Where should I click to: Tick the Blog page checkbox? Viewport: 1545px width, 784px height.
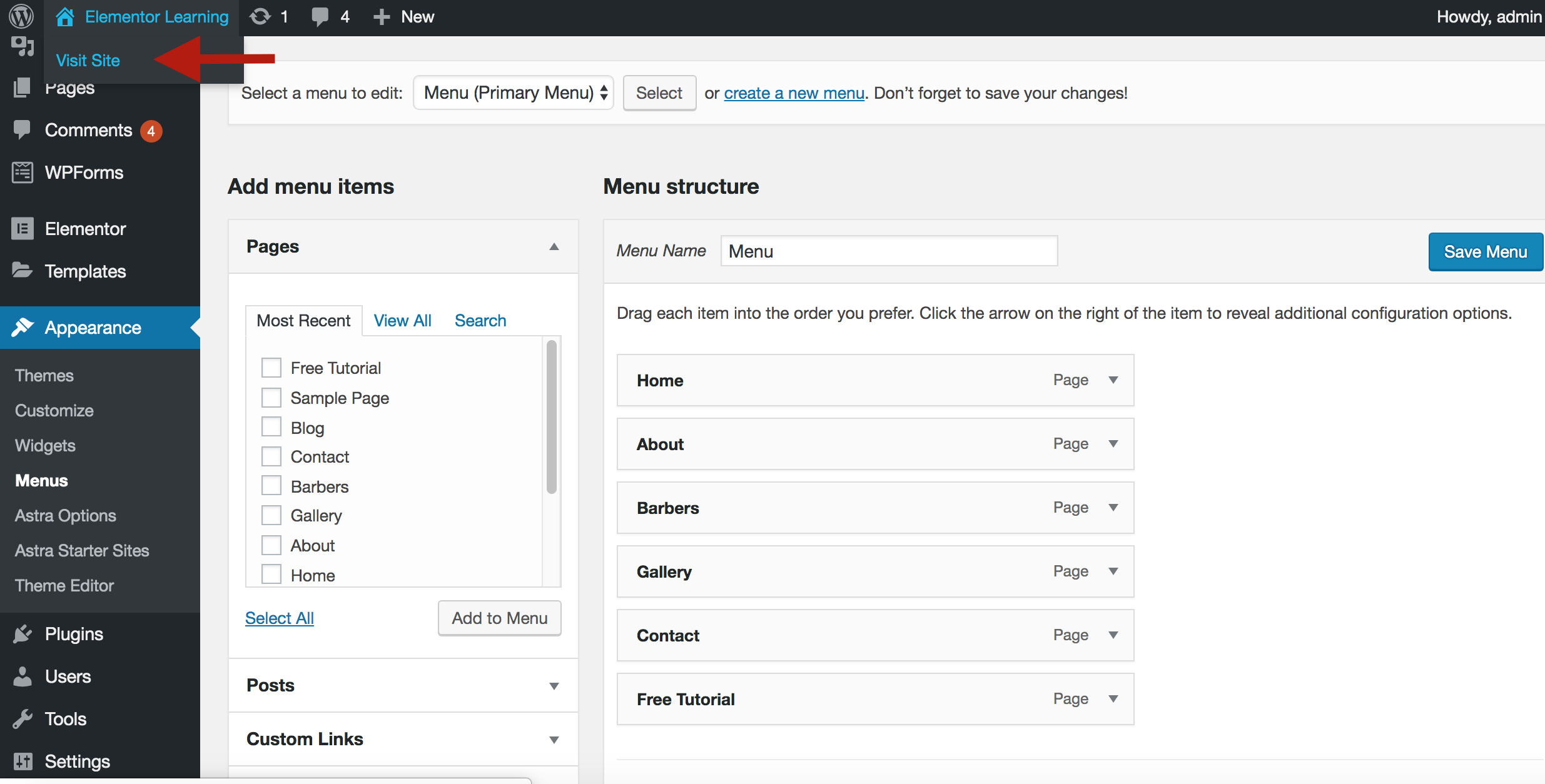(x=271, y=427)
